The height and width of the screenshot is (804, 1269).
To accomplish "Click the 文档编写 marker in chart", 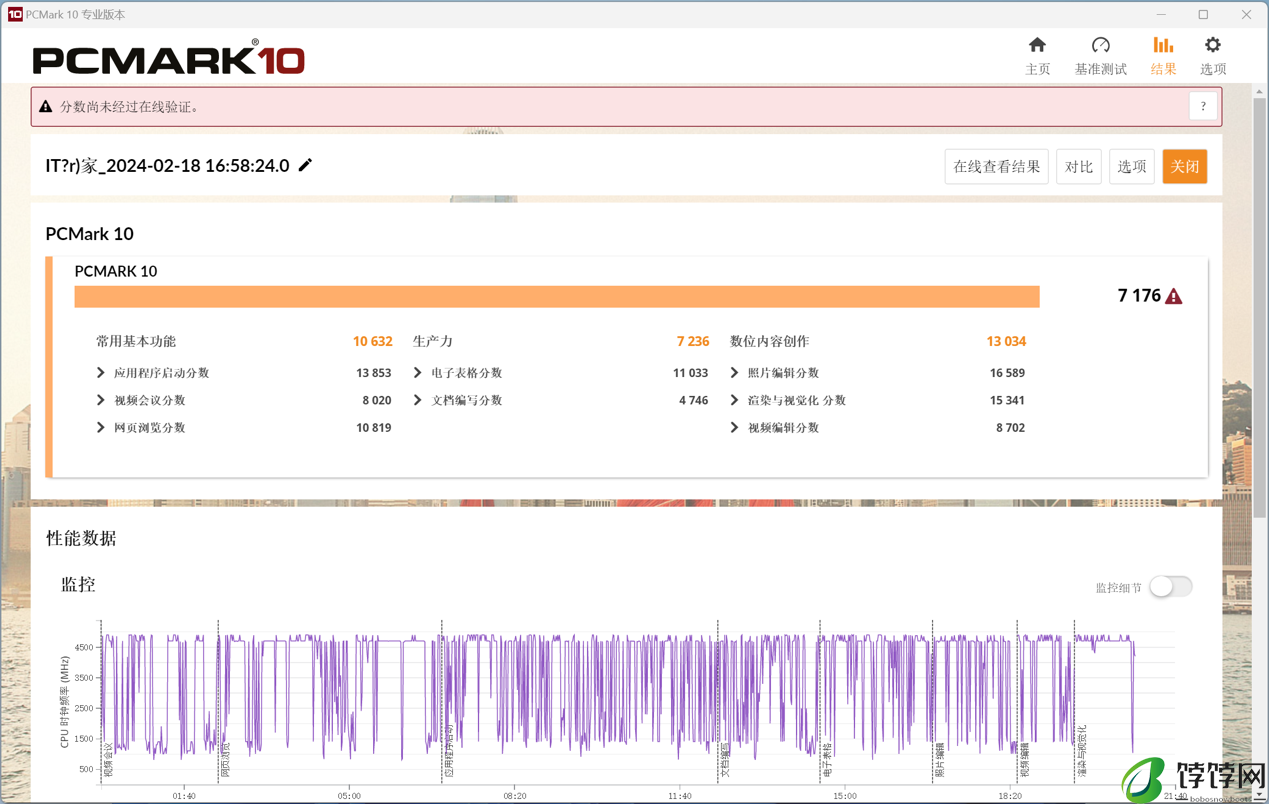I will [x=725, y=760].
